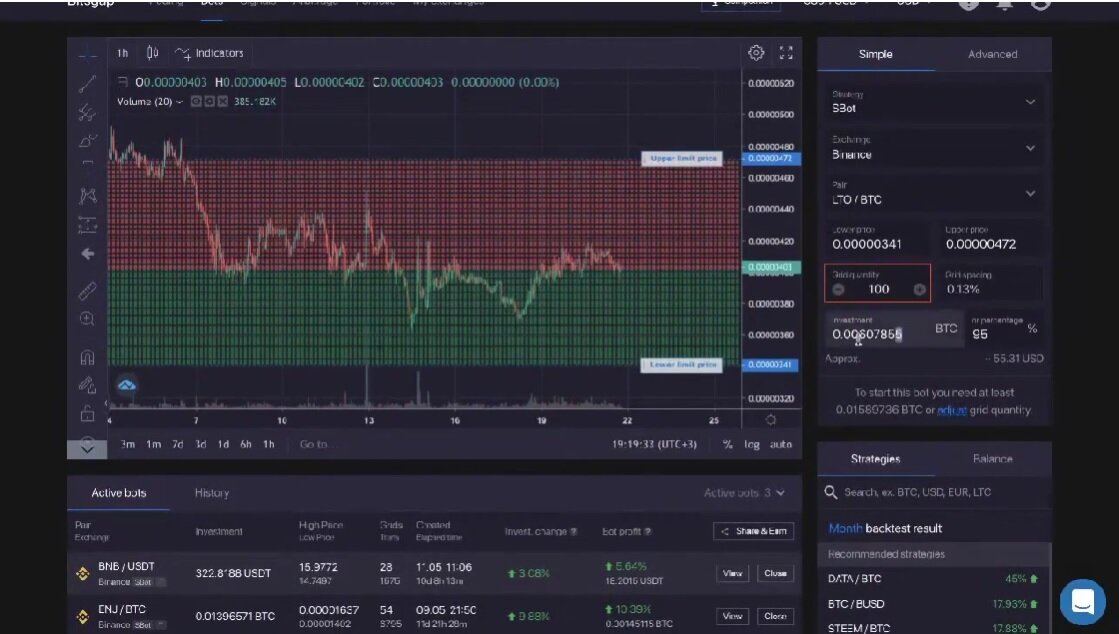
Task: Select the ruler measure tool
Action: pos(87,291)
